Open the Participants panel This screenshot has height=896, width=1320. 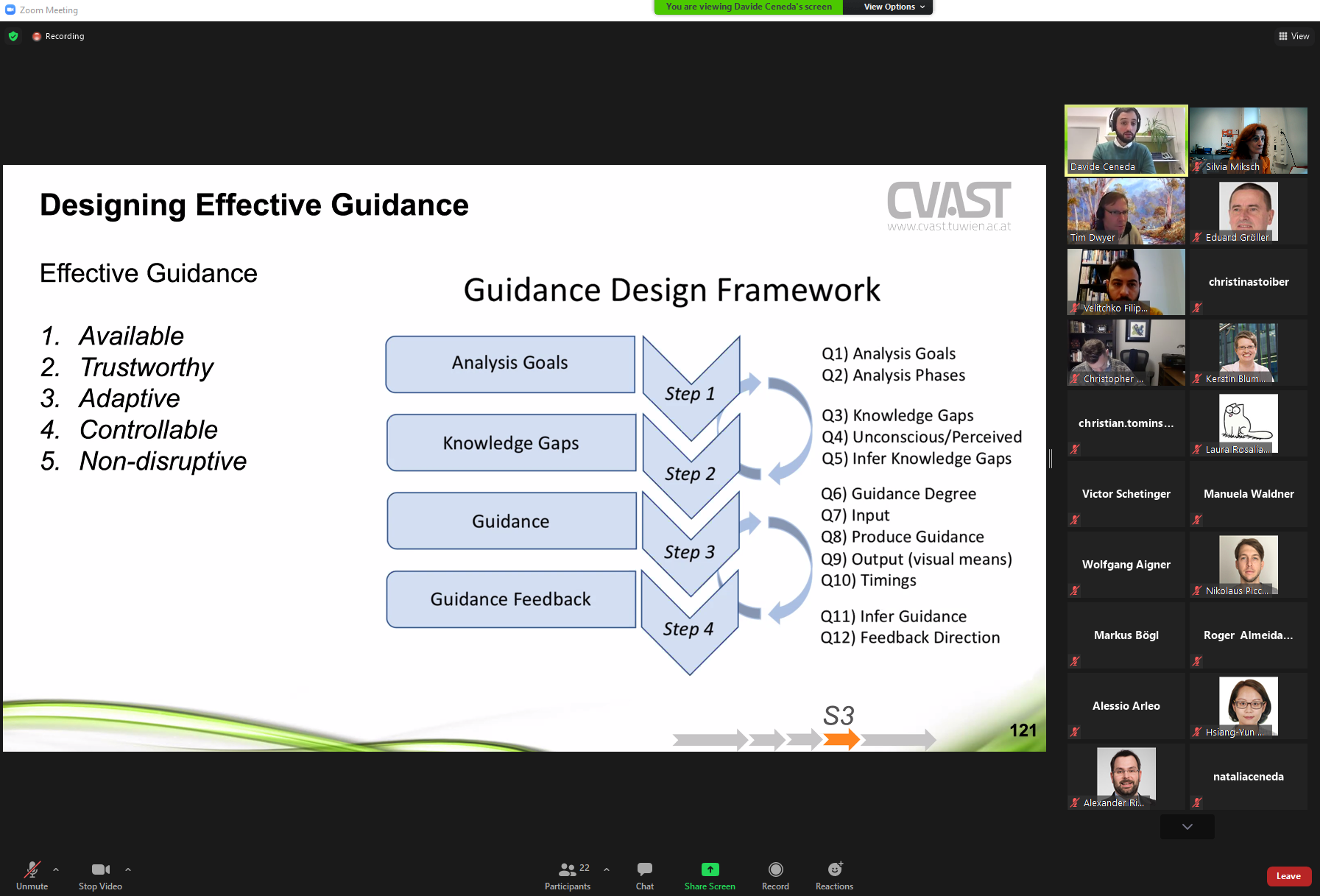pyautogui.click(x=568, y=875)
